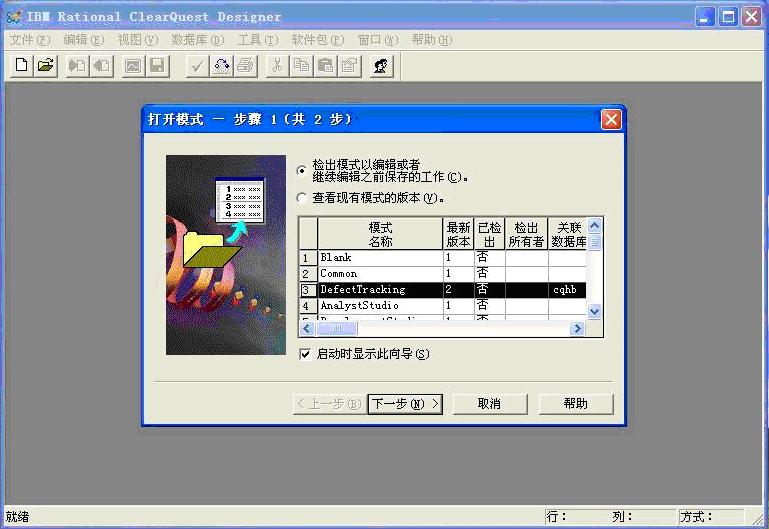
Task: Select 检出模式以编辑 radio option
Action: point(302,171)
